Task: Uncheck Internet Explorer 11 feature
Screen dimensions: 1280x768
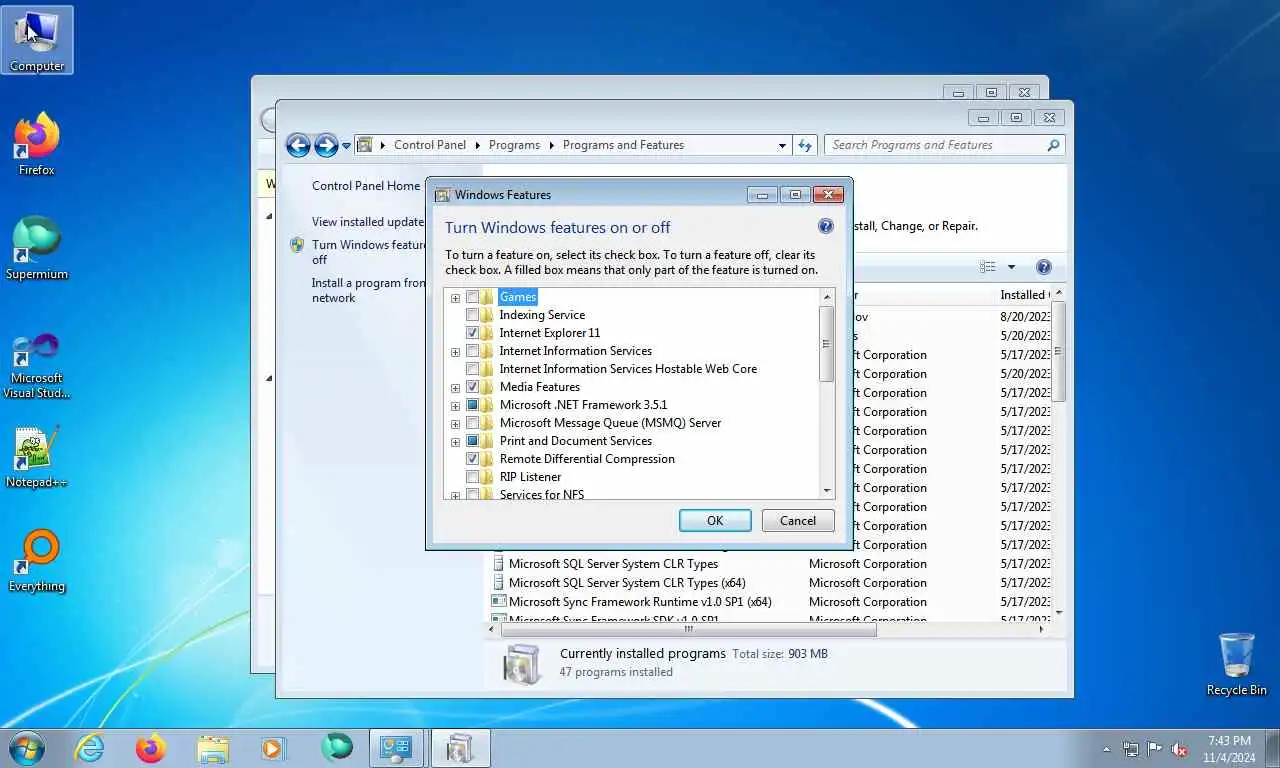Action: (472, 333)
